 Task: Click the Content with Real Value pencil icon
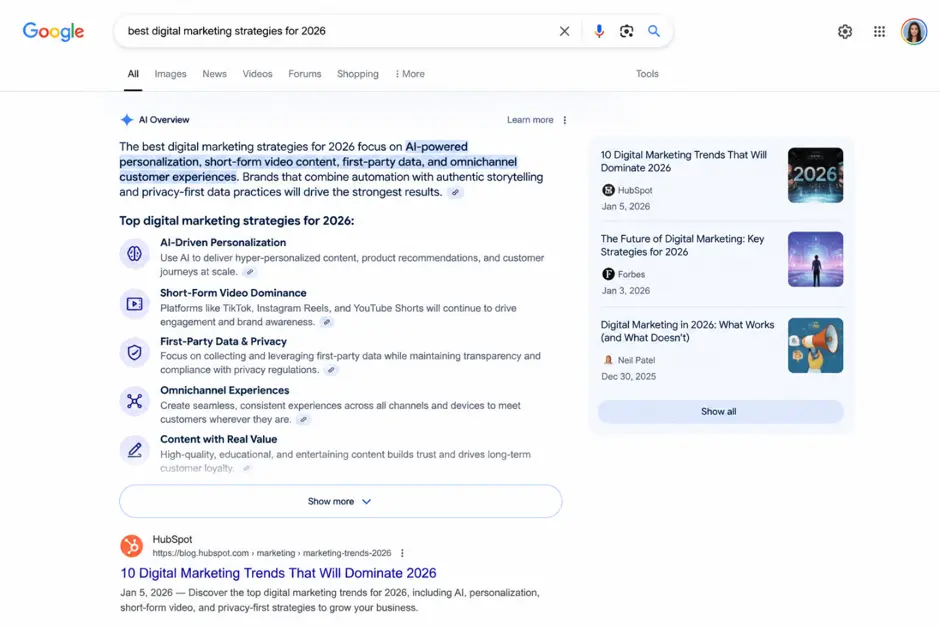pyautogui.click(x=134, y=450)
